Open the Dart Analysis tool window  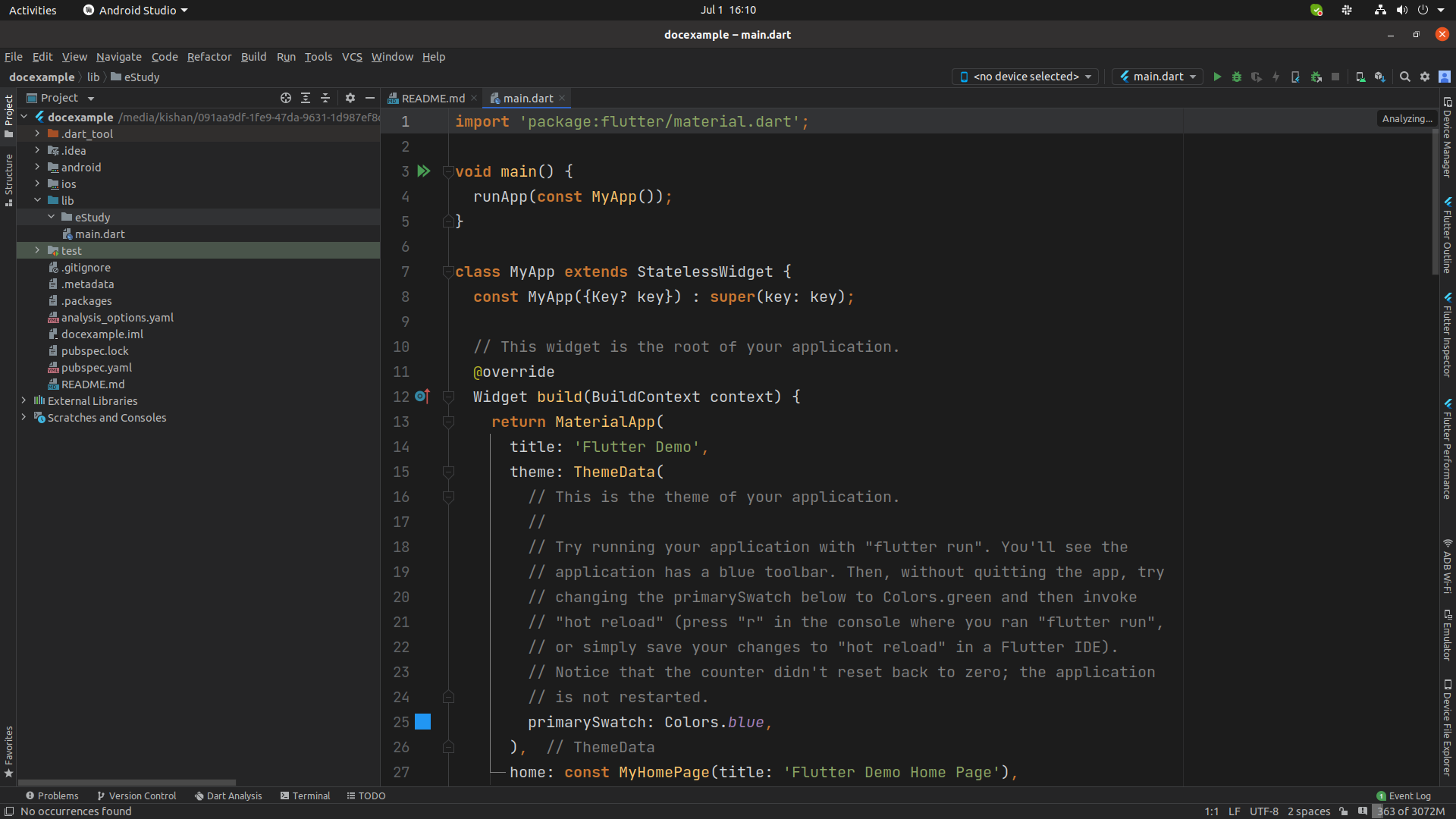[228, 795]
